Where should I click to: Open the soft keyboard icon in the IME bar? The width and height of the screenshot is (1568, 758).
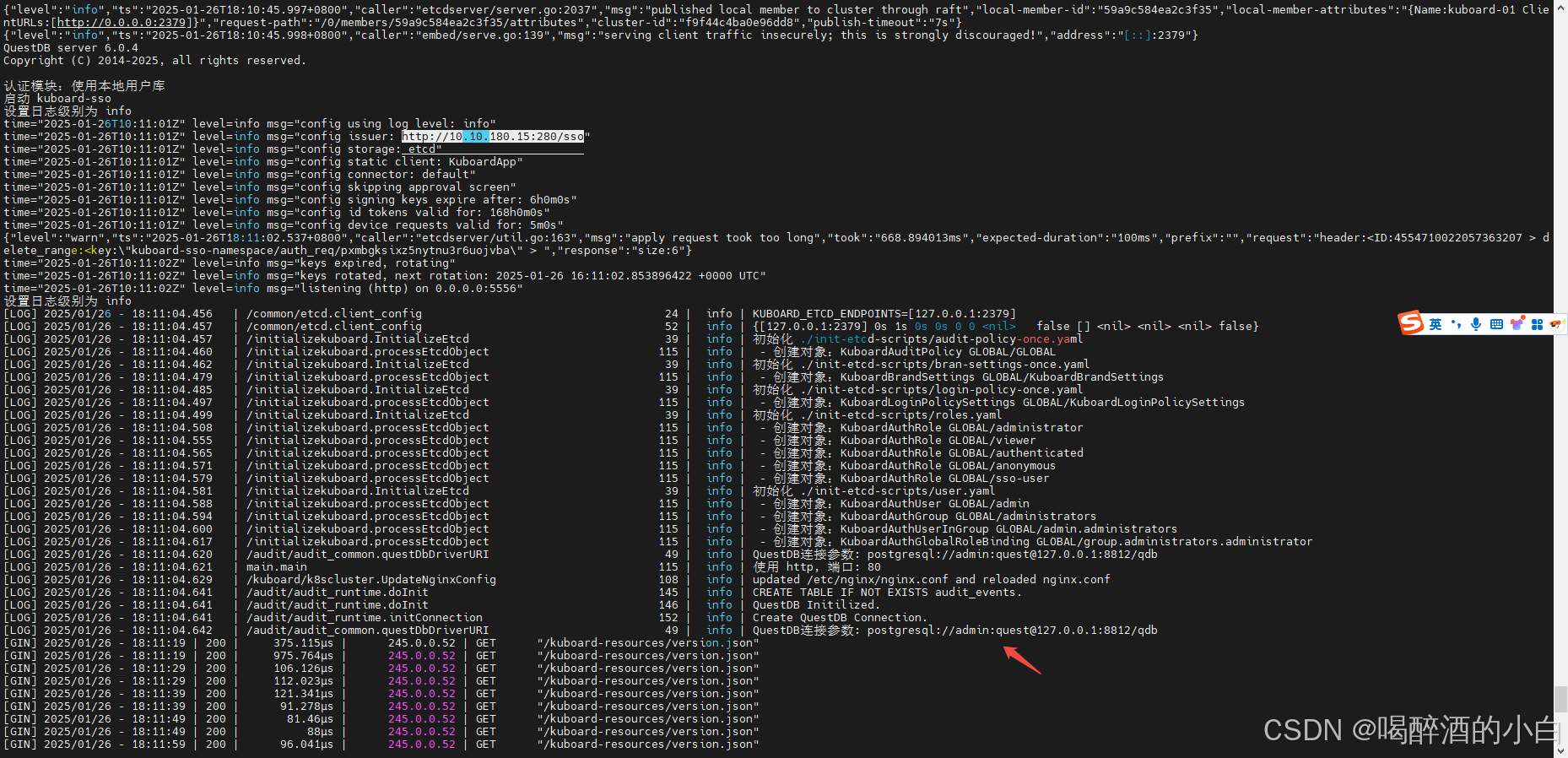pos(1496,324)
